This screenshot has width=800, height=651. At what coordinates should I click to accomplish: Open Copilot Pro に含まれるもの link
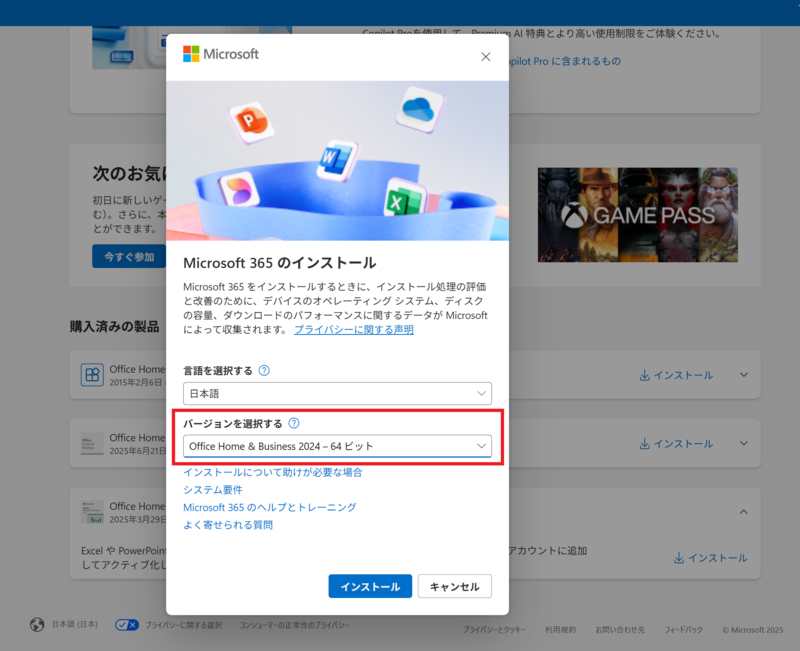coord(565,61)
